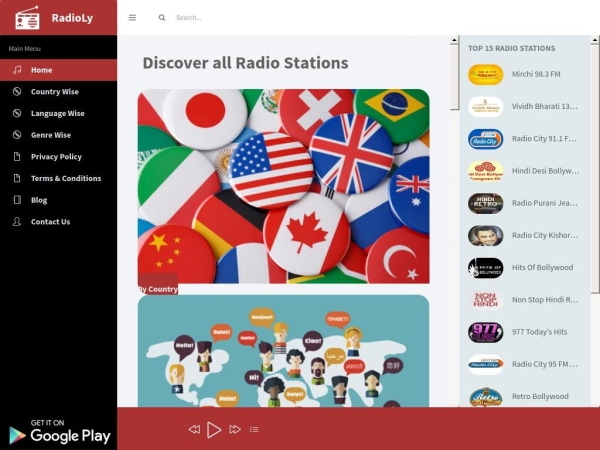Click the search magnifier icon
The image size is (600, 450).
click(x=162, y=18)
